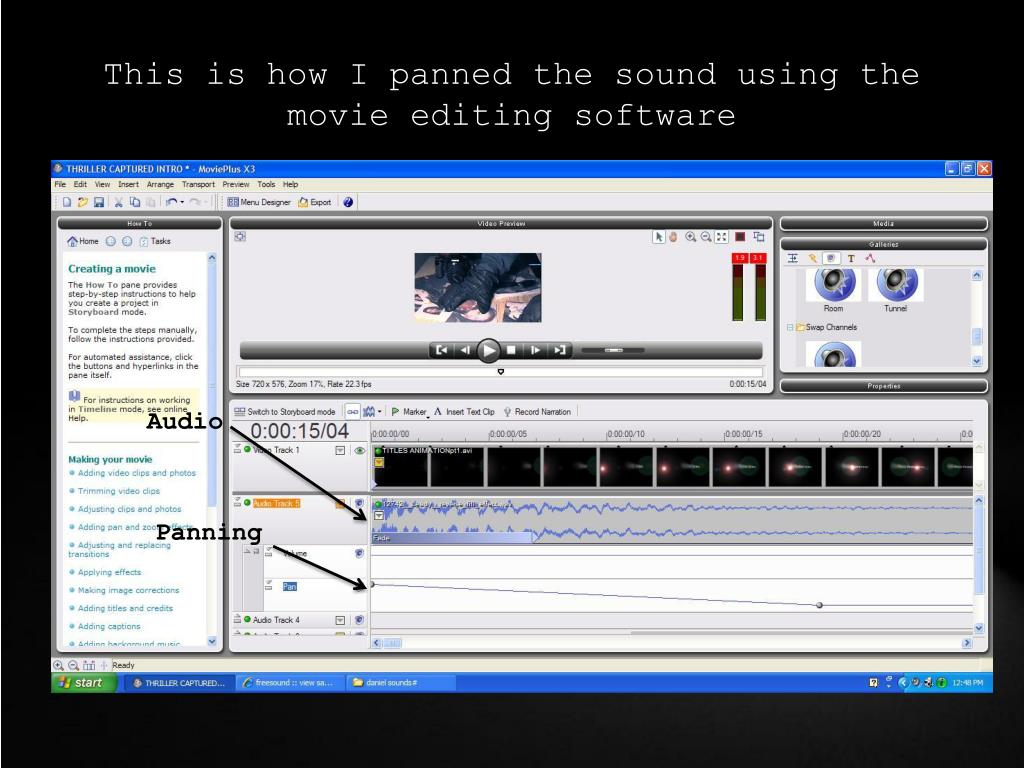Screen dimensions: 1024x768
Task: Open the File menu
Action: [61, 185]
